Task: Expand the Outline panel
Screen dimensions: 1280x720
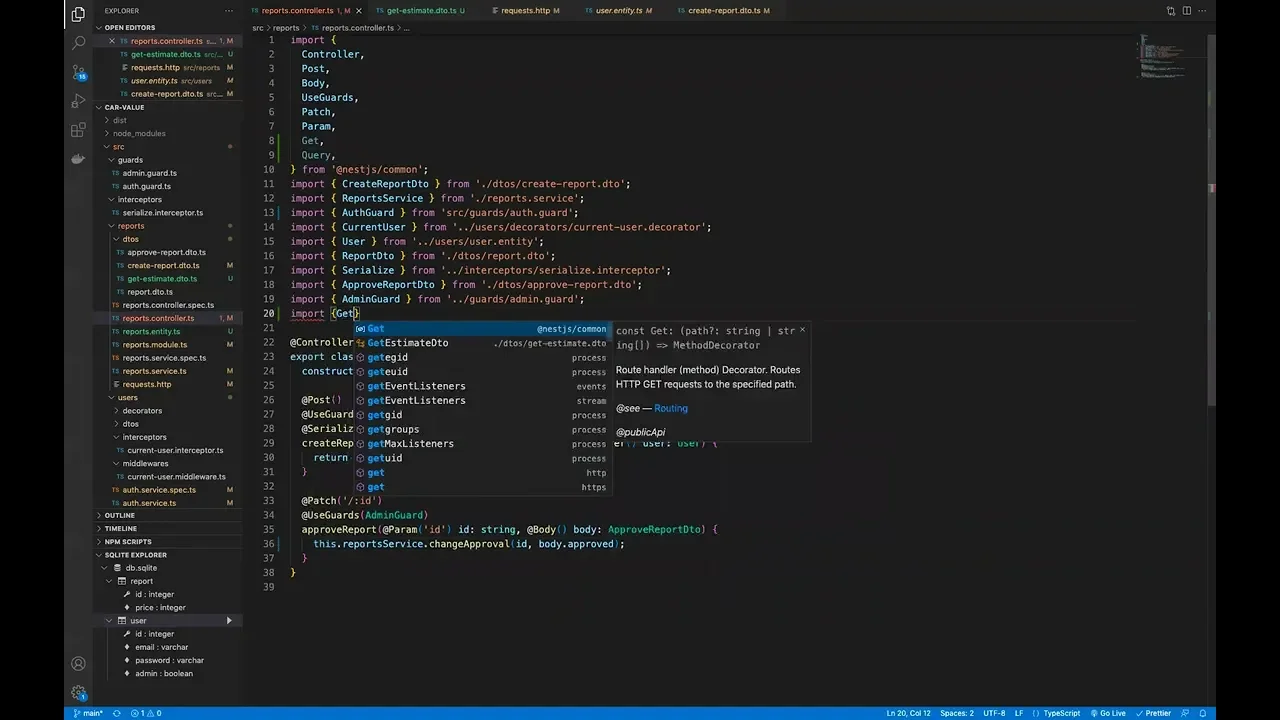Action: tap(119, 515)
